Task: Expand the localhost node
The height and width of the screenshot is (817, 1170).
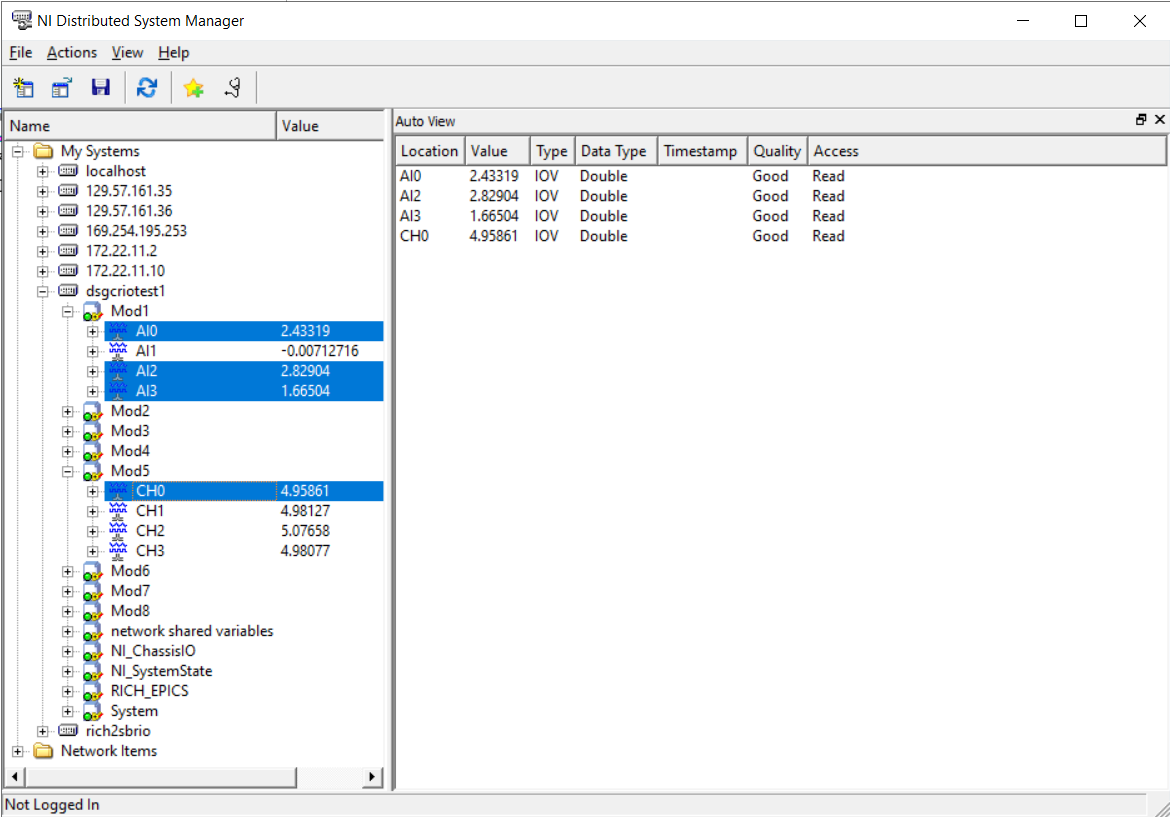Action: [x=43, y=172]
